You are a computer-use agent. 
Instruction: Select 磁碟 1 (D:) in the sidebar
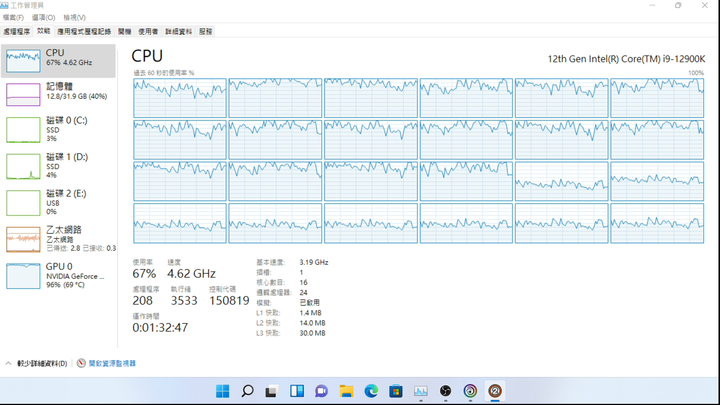(58, 166)
